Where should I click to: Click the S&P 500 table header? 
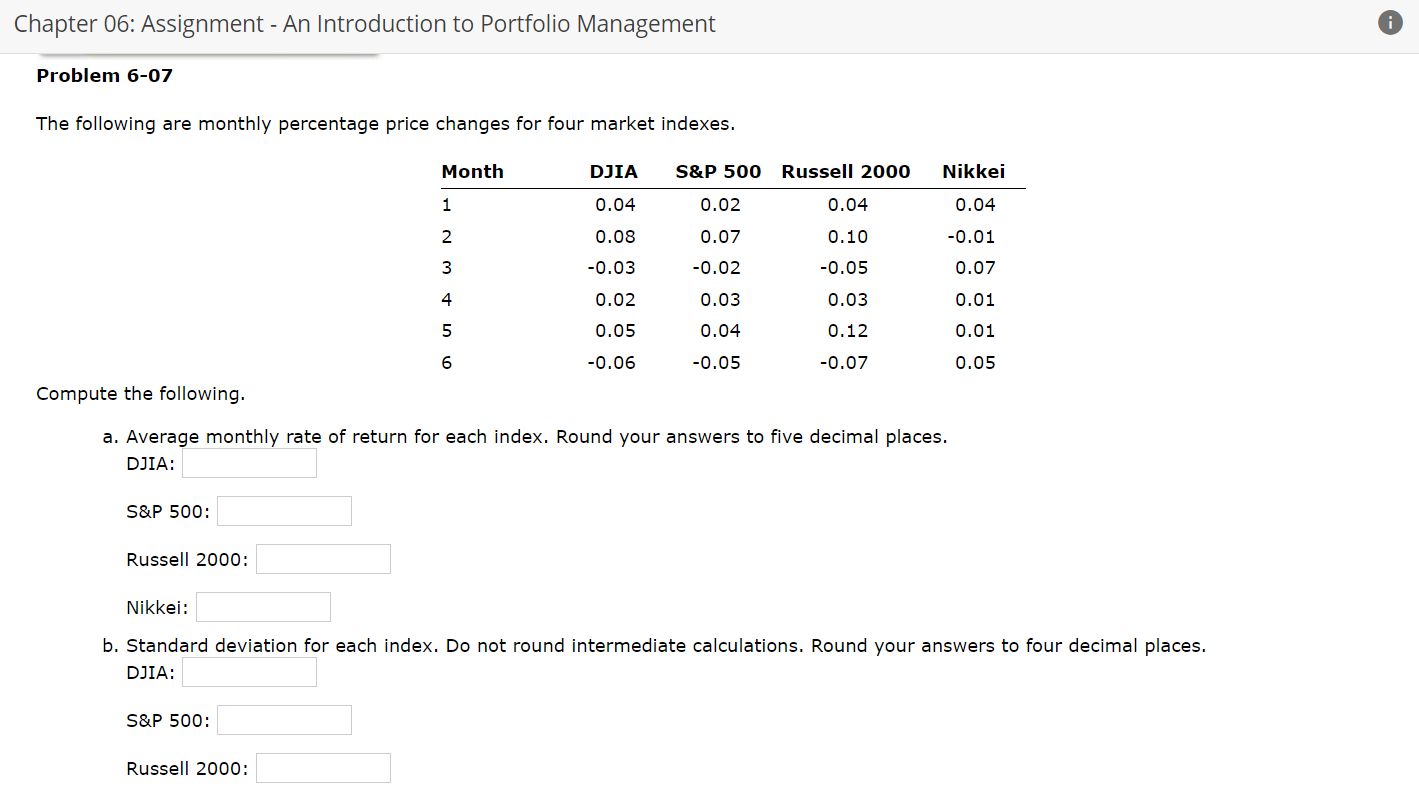click(718, 171)
